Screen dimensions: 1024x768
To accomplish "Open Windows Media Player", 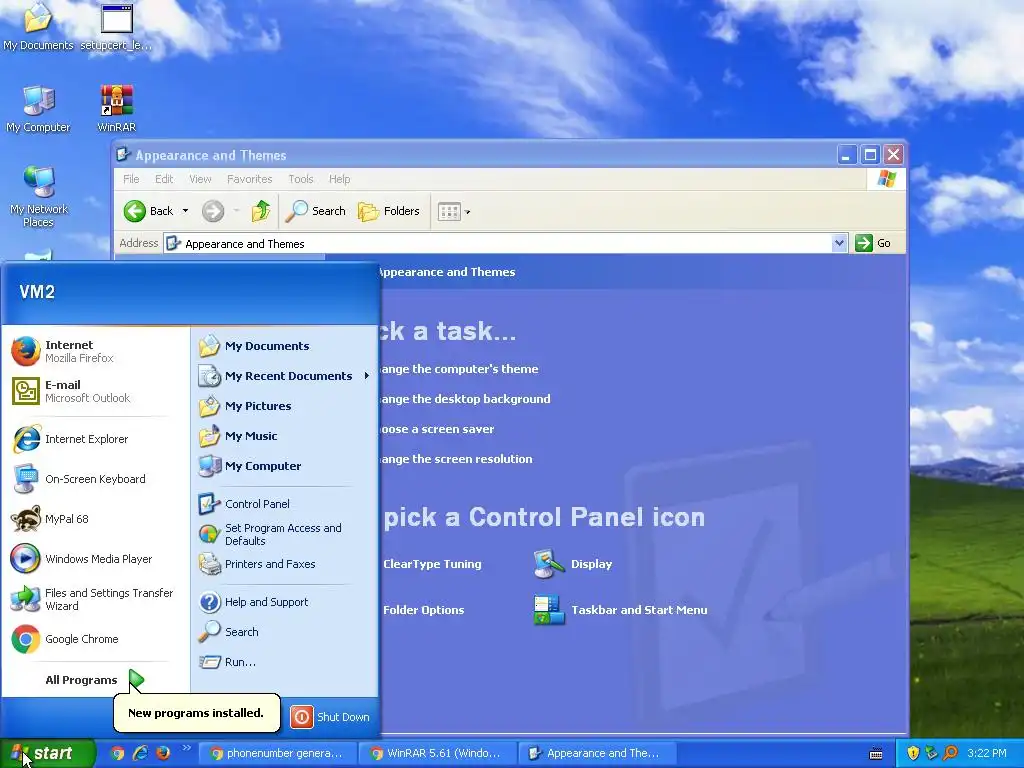I will point(95,559).
